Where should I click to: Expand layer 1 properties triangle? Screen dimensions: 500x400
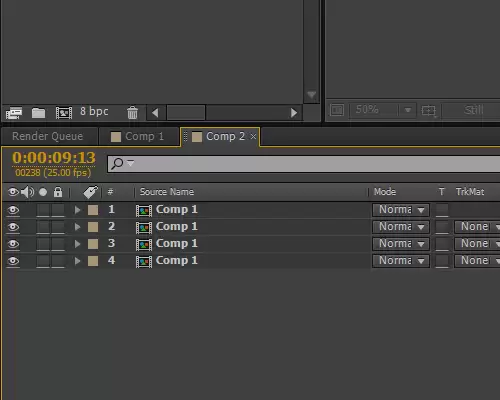point(77,210)
